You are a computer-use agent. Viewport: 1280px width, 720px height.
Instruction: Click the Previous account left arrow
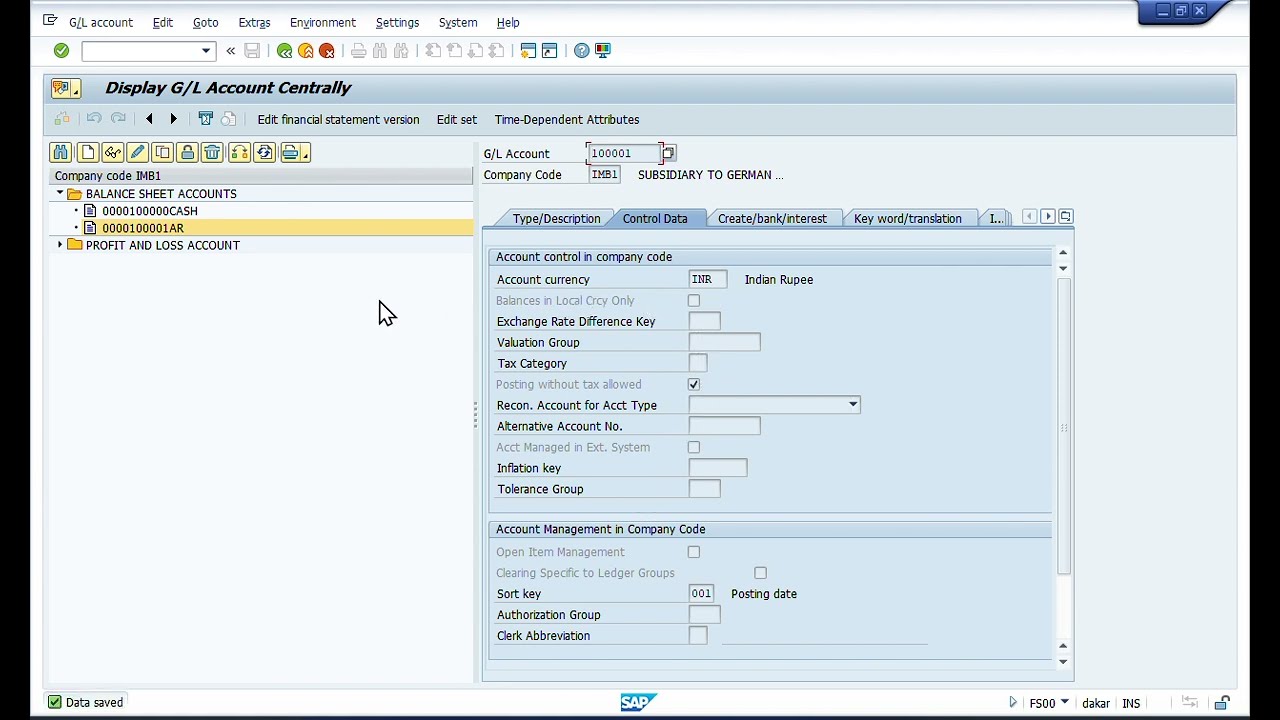[x=149, y=119]
